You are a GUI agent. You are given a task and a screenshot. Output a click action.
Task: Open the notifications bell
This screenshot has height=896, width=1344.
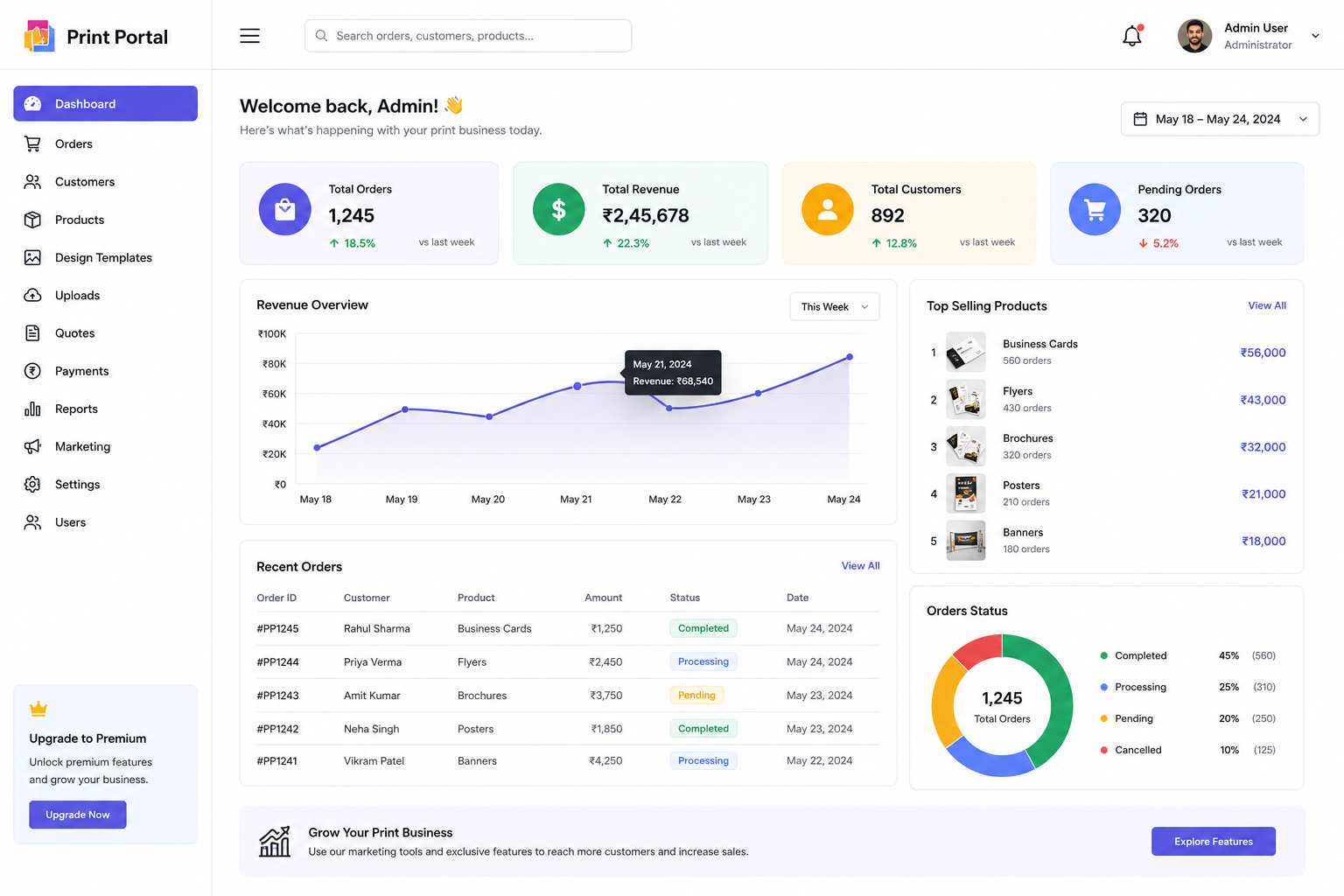click(1132, 36)
